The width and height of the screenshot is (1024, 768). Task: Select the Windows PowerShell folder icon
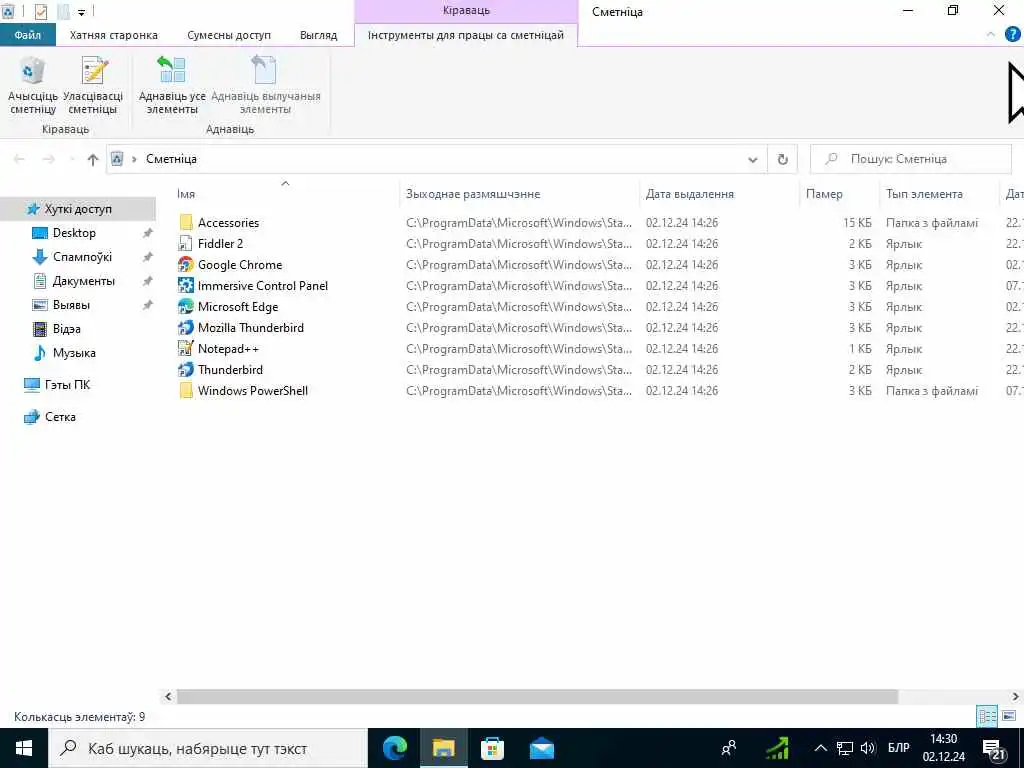(185, 391)
